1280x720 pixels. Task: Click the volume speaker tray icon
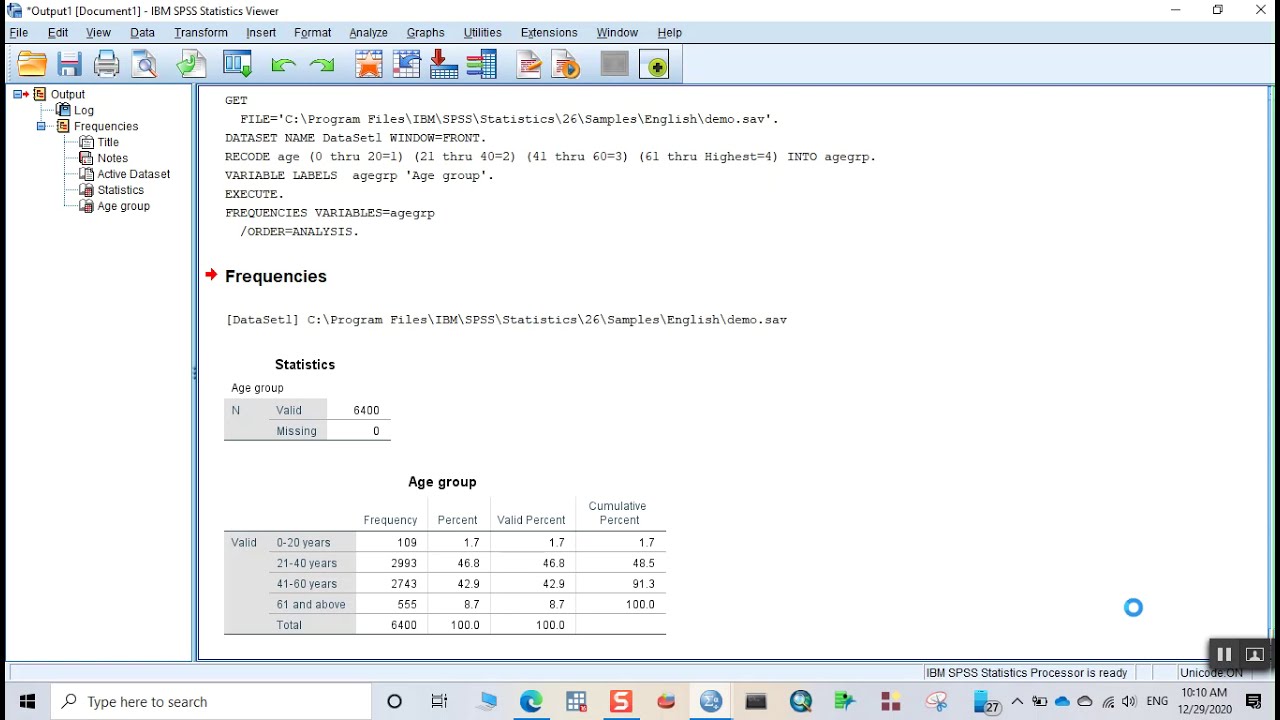1129,702
